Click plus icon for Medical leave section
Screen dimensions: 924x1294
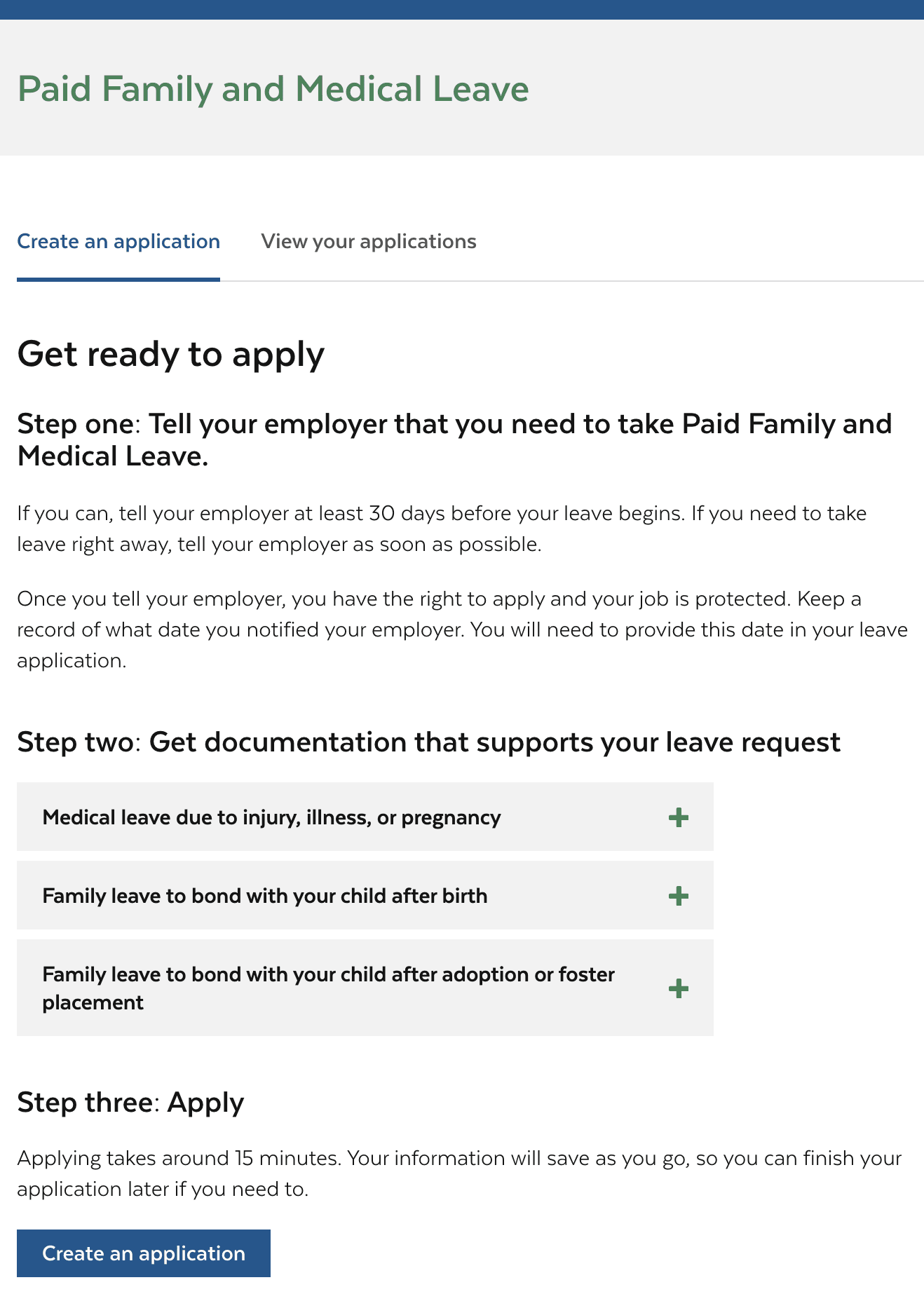678,817
